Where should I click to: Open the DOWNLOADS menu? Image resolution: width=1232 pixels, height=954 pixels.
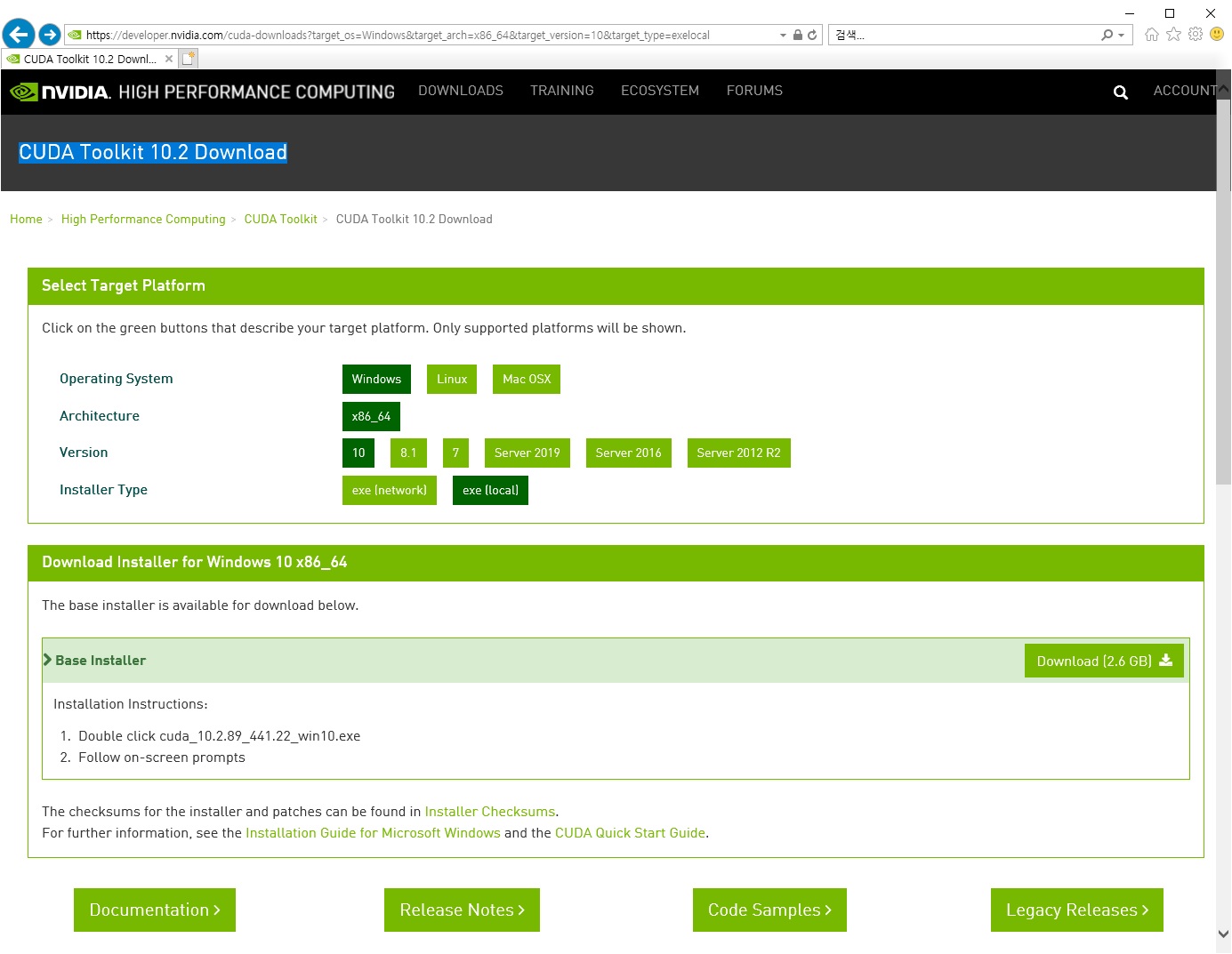(x=461, y=91)
